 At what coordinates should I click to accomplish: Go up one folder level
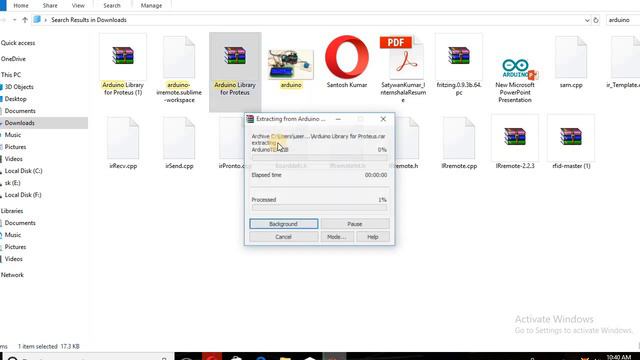point(25,20)
